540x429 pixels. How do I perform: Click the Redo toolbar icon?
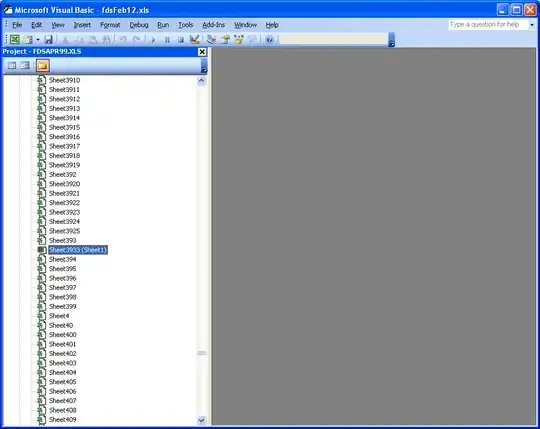coord(137,40)
